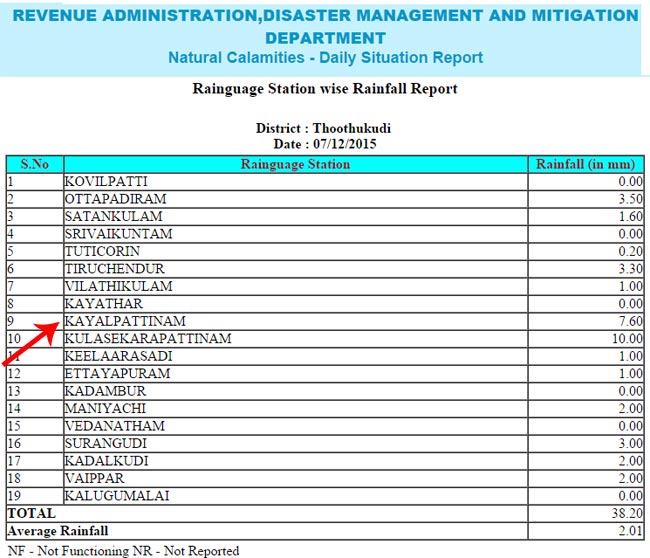Select the 3.00 rainfall value
Image resolution: width=650 pixels, height=558 pixels.
[631, 444]
